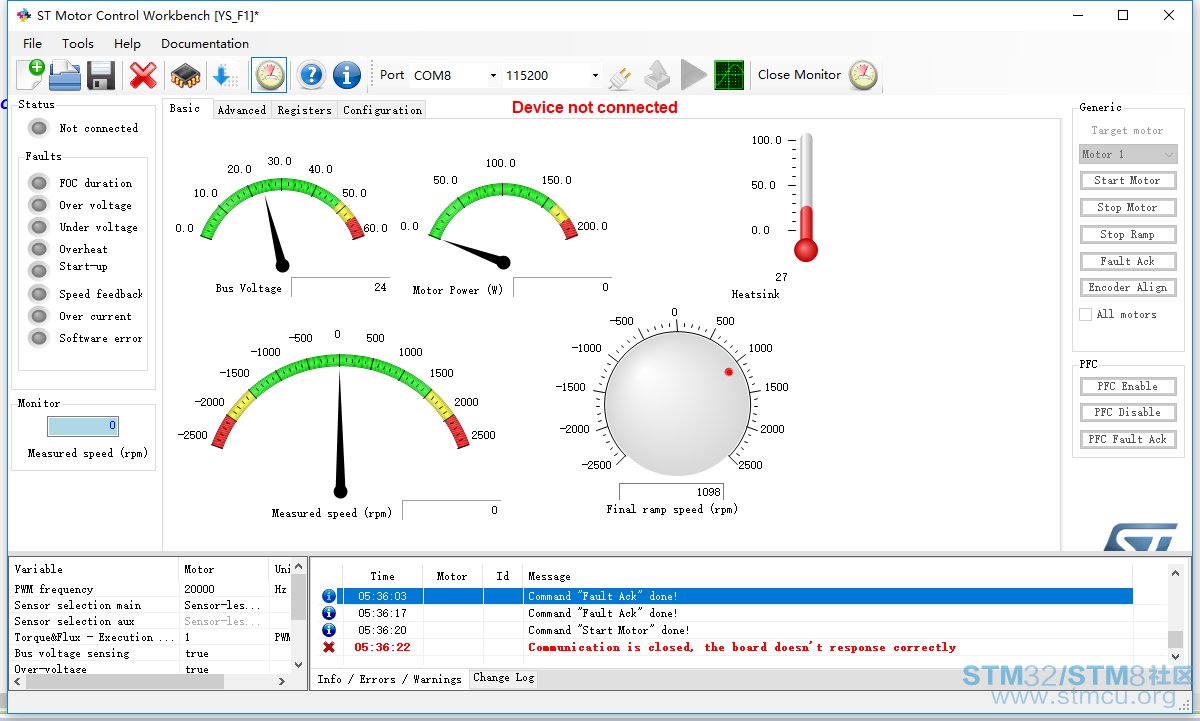1200x721 pixels.
Task: Click the blue download arrow icon
Action: 225,75
